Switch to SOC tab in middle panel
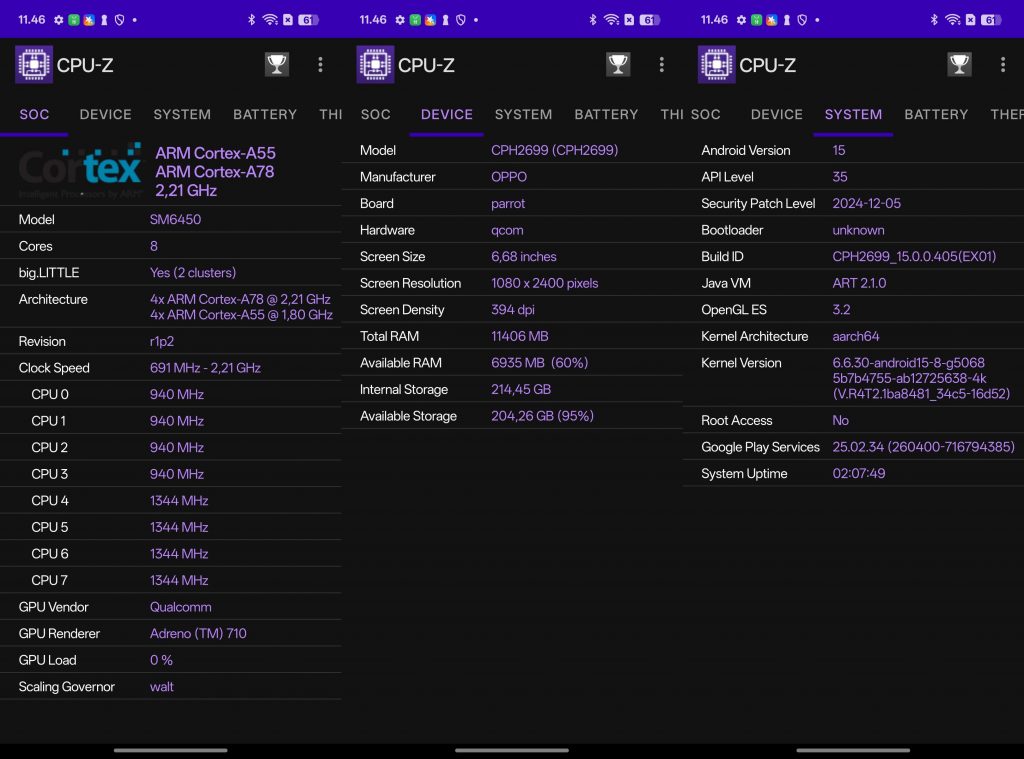The height and width of the screenshot is (759, 1024). coord(376,114)
